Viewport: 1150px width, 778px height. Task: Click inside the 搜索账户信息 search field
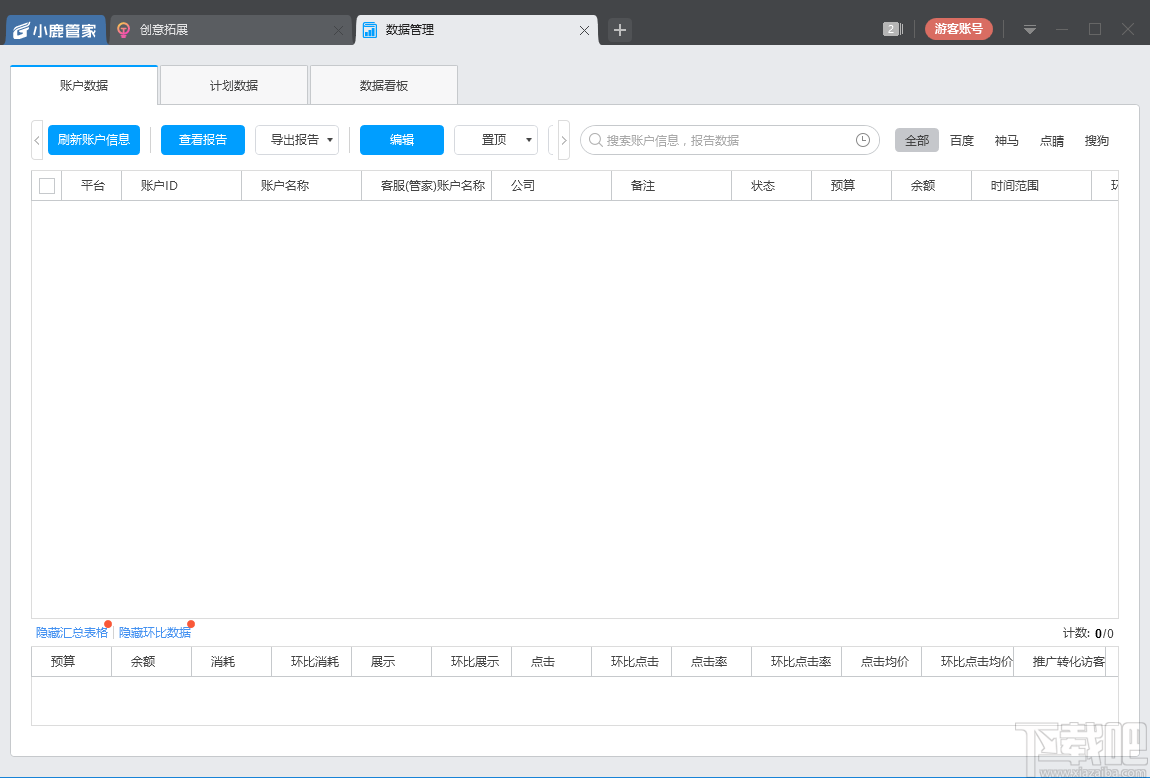point(720,140)
